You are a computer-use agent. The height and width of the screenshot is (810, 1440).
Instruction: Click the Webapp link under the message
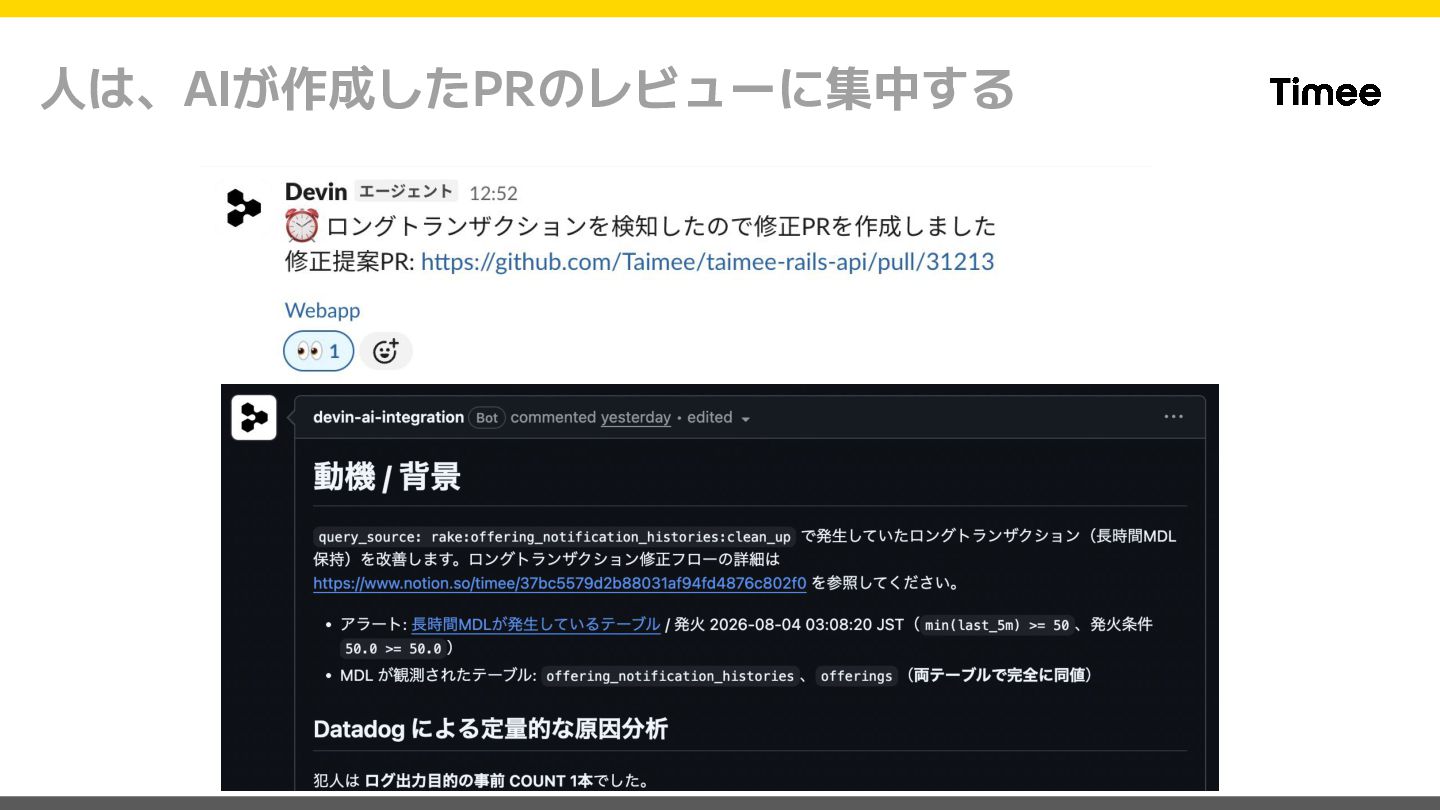(x=322, y=310)
